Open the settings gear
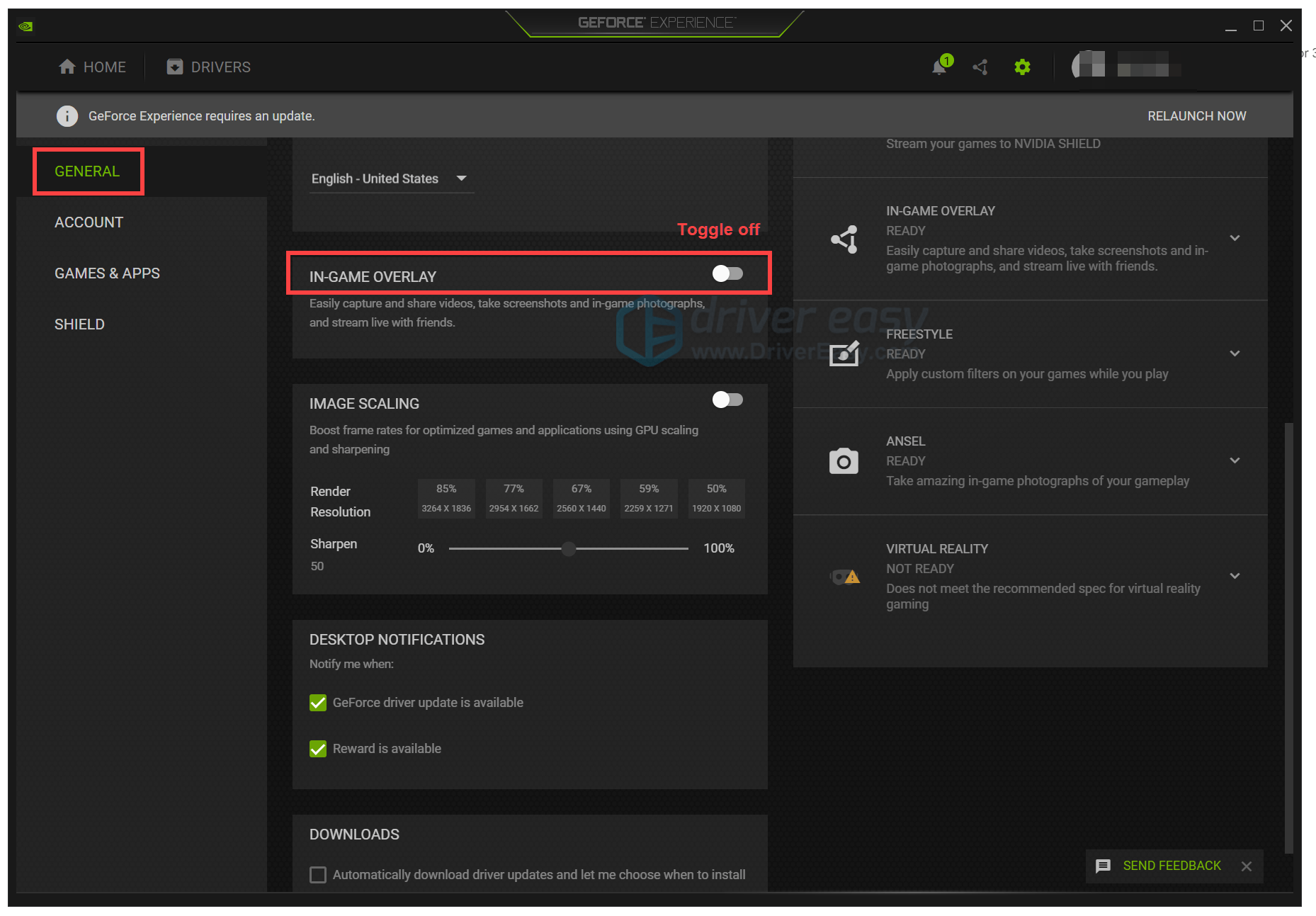 [1022, 67]
